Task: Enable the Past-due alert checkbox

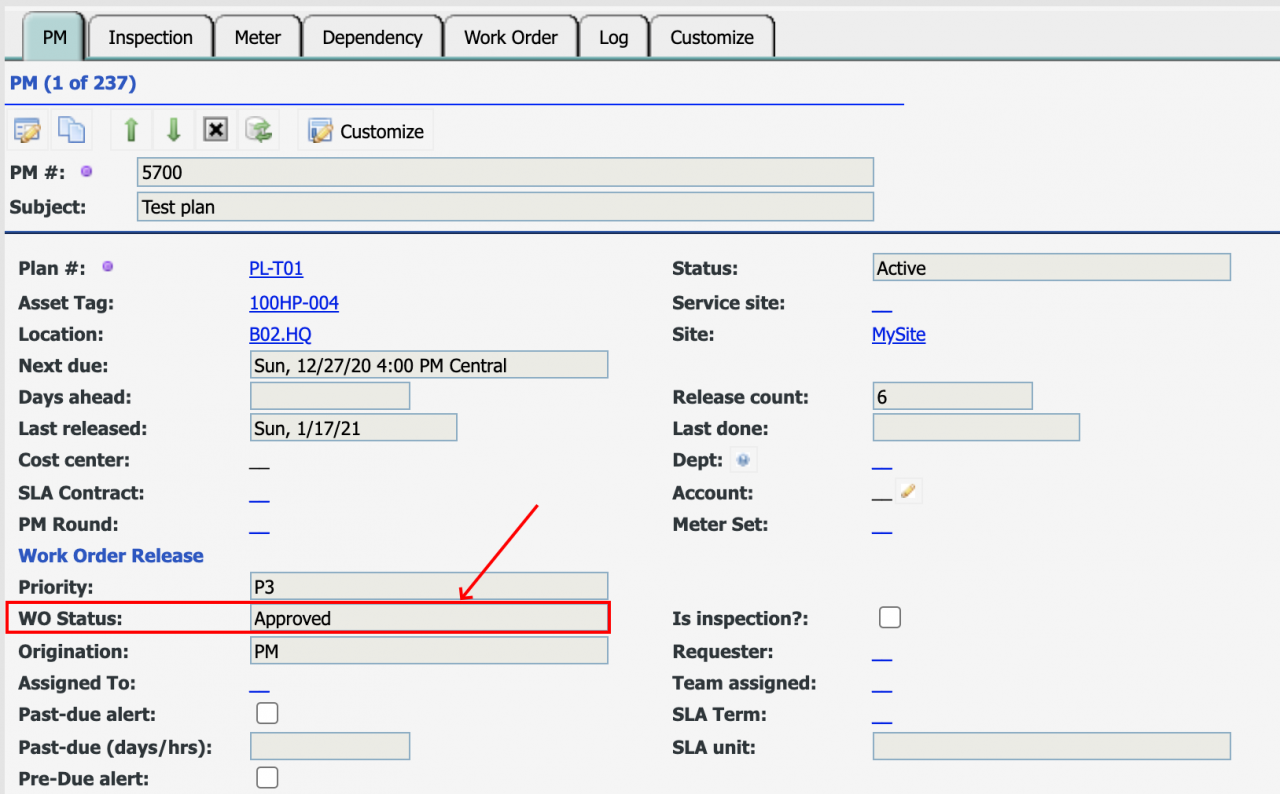Action: coord(267,714)
